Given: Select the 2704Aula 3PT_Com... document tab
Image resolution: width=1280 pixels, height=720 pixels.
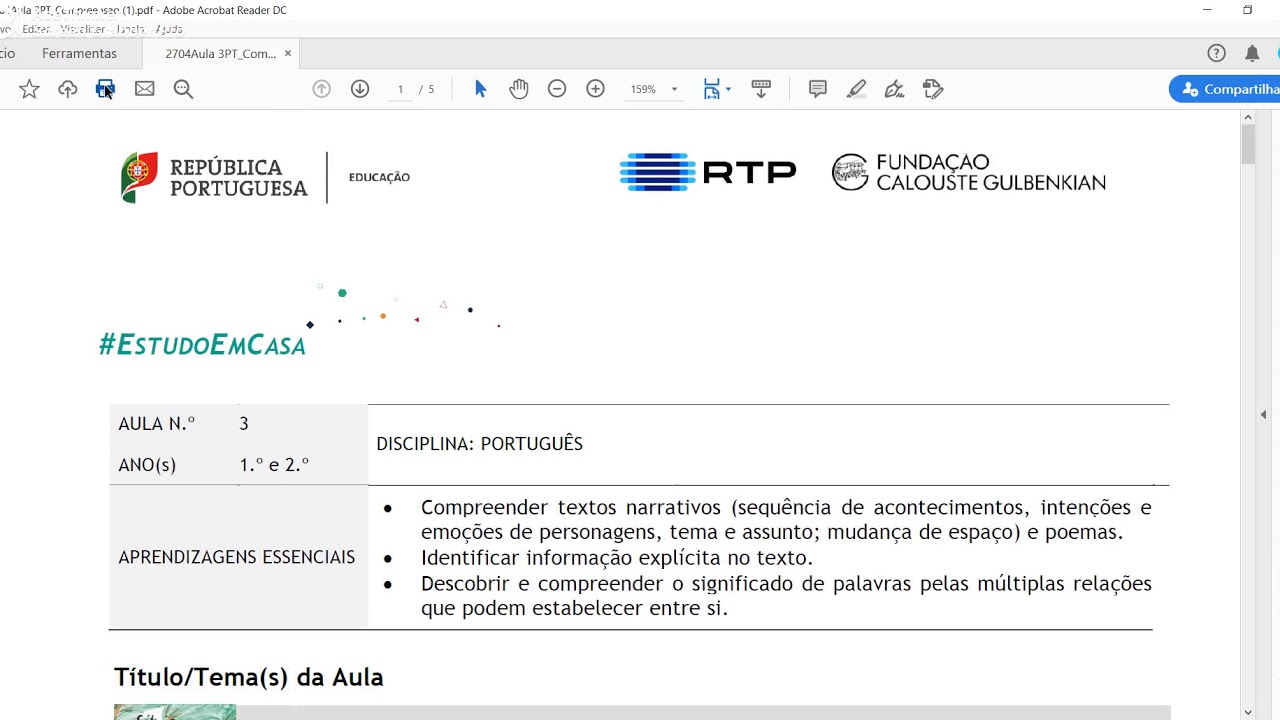Looking at the screenshot, I should click(220, 53).
